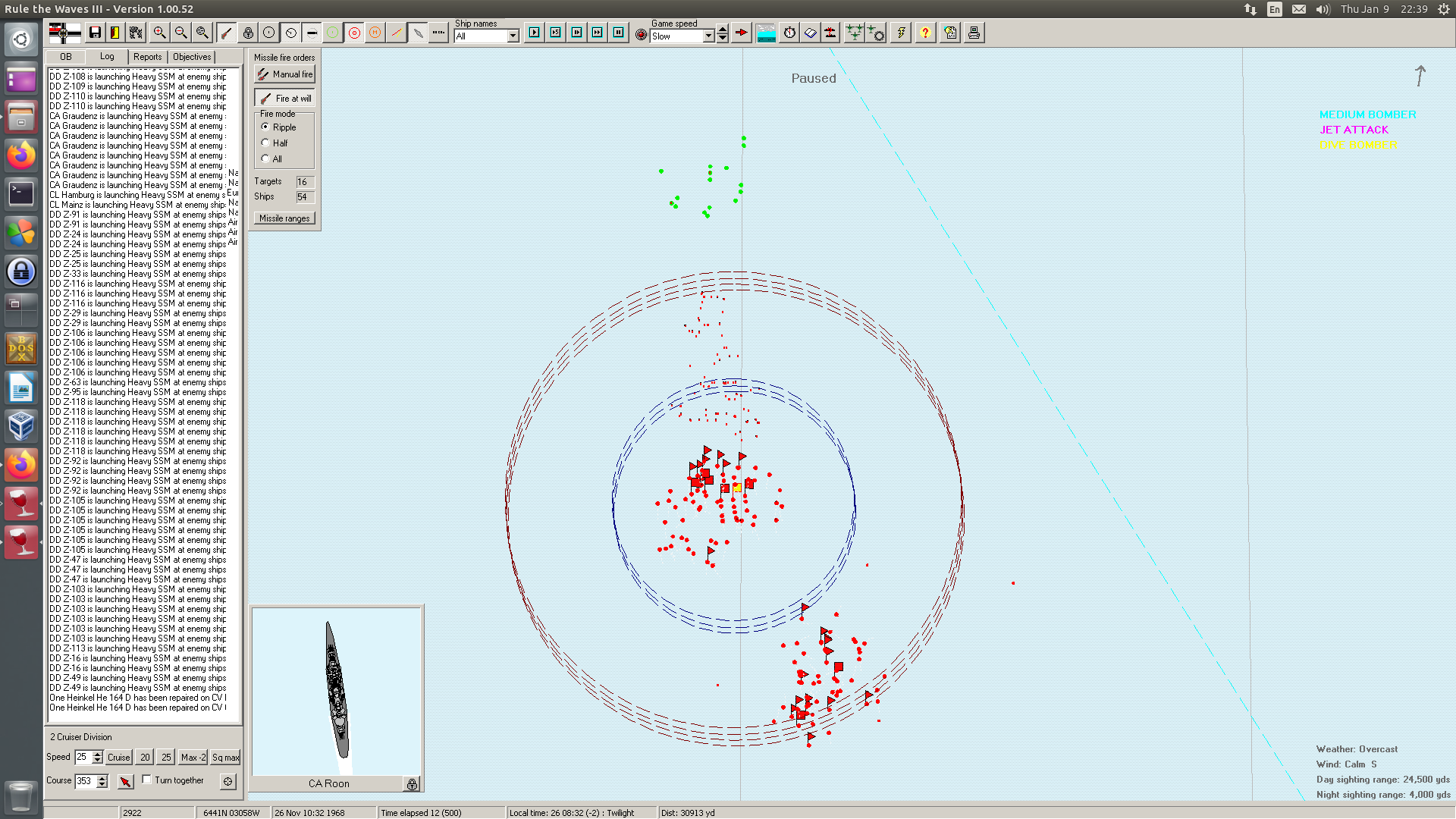Click the pause game playback button
Viewport: 1456px width, 819px height.
tap(619, 33)
